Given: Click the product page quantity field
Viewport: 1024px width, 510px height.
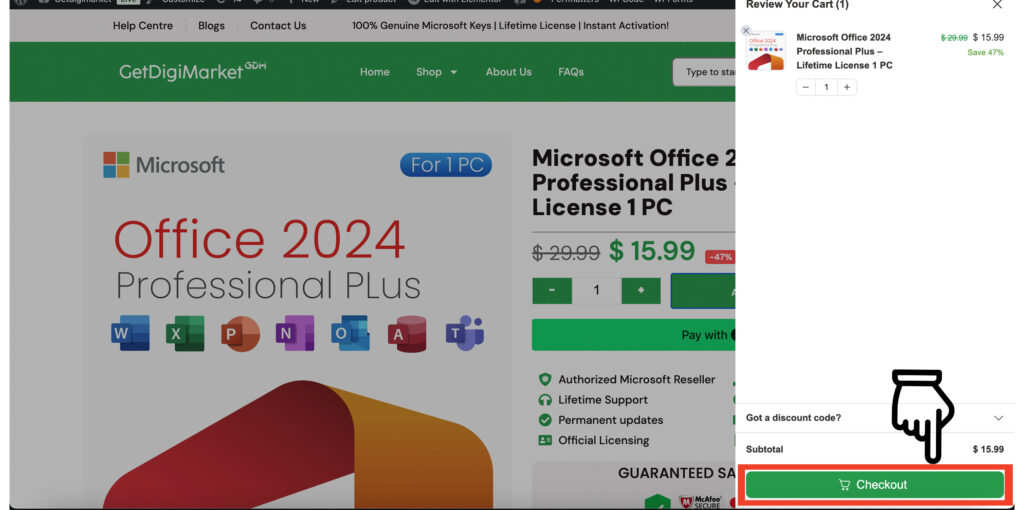Looking at the screenshot, I should click(597, 290).
